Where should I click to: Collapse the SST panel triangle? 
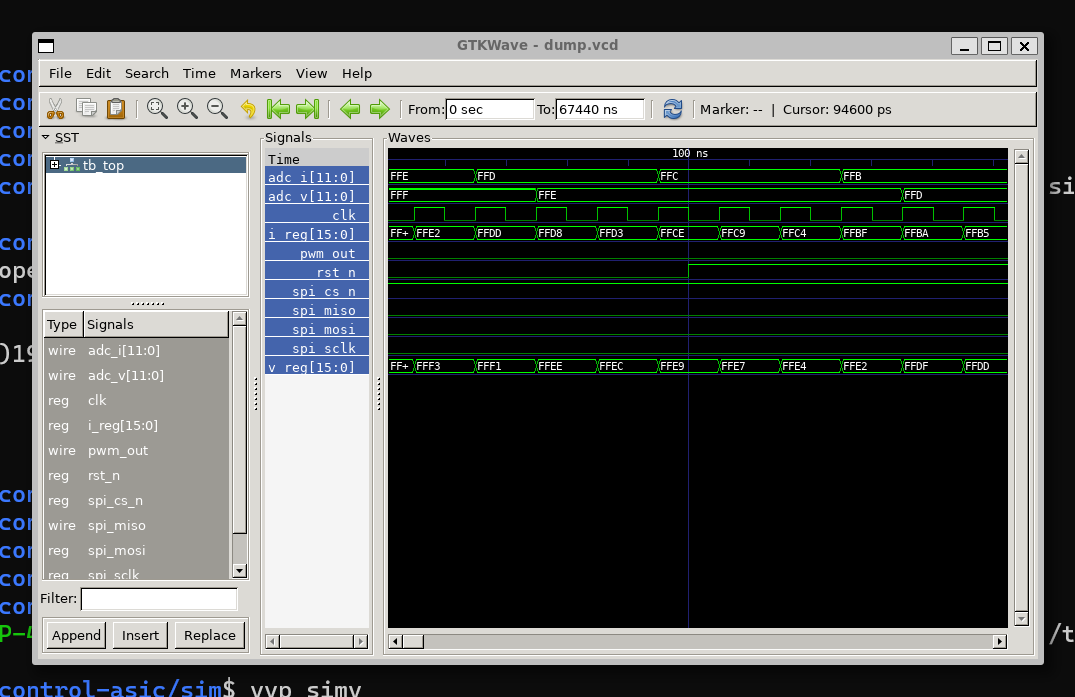coord(46,137)
